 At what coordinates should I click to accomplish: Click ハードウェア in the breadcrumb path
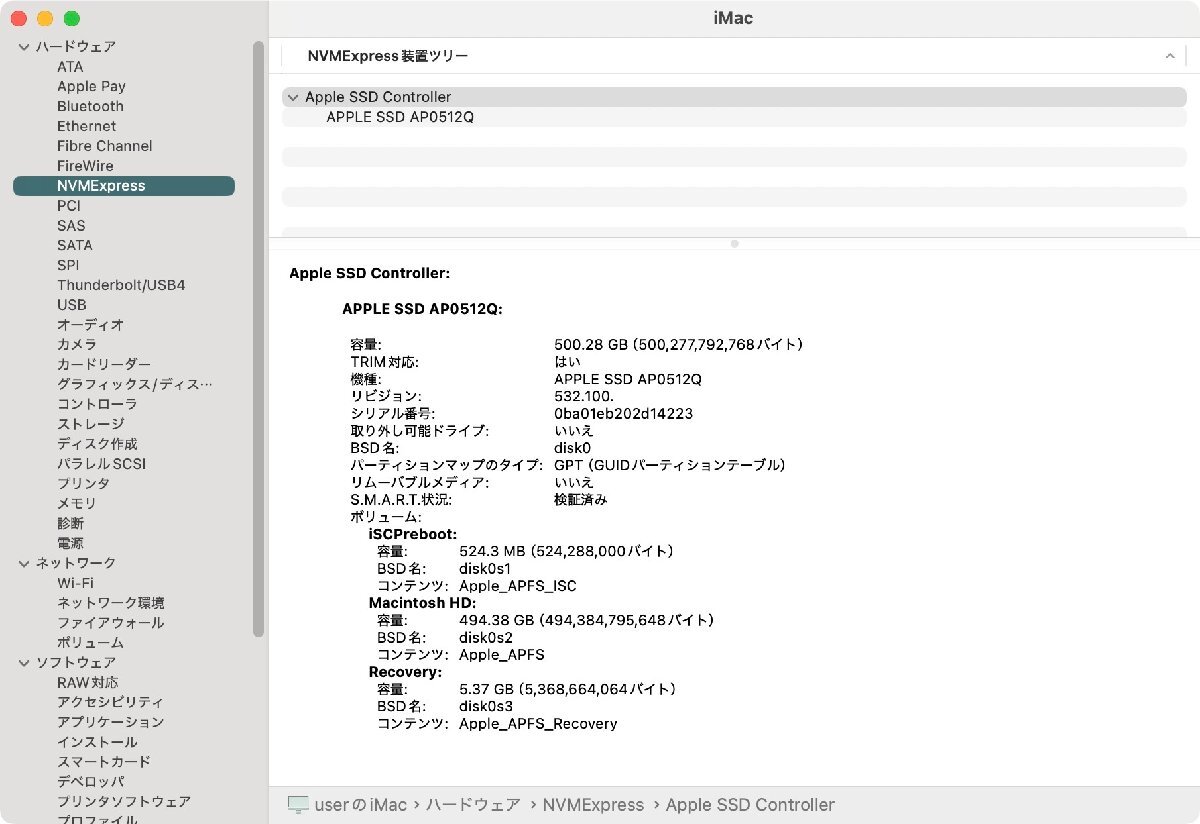(472, 804)
